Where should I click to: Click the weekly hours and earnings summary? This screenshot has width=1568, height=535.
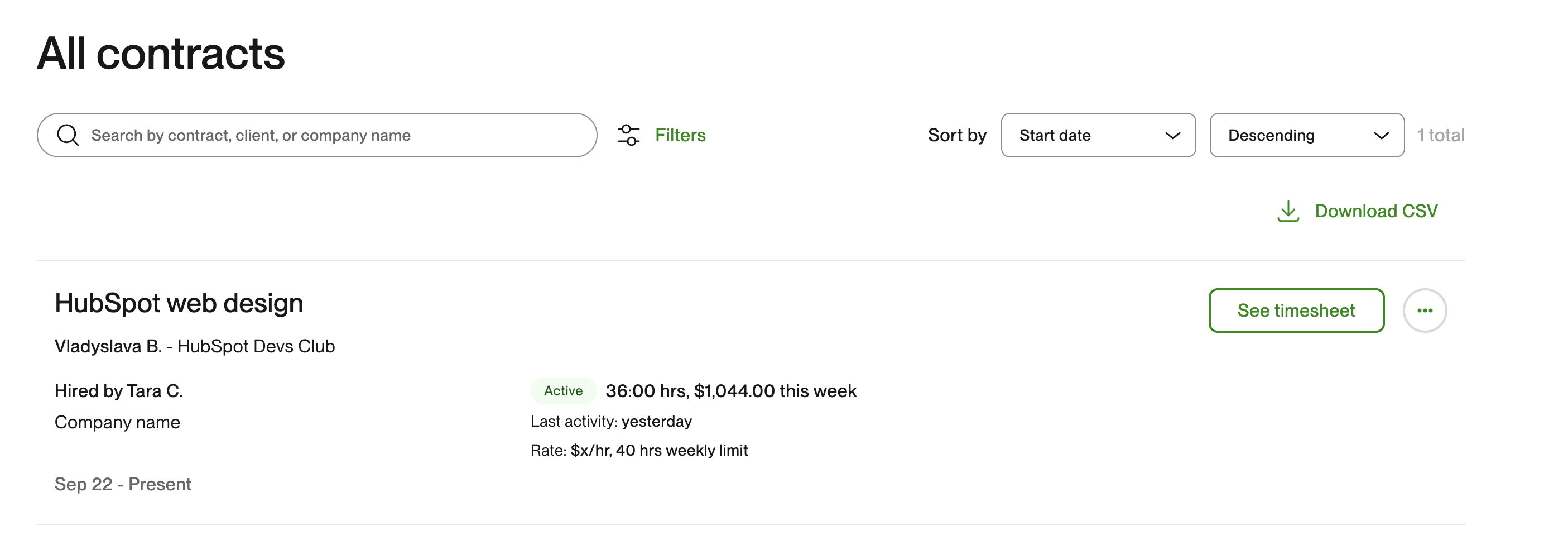click(x=730, y=391)
